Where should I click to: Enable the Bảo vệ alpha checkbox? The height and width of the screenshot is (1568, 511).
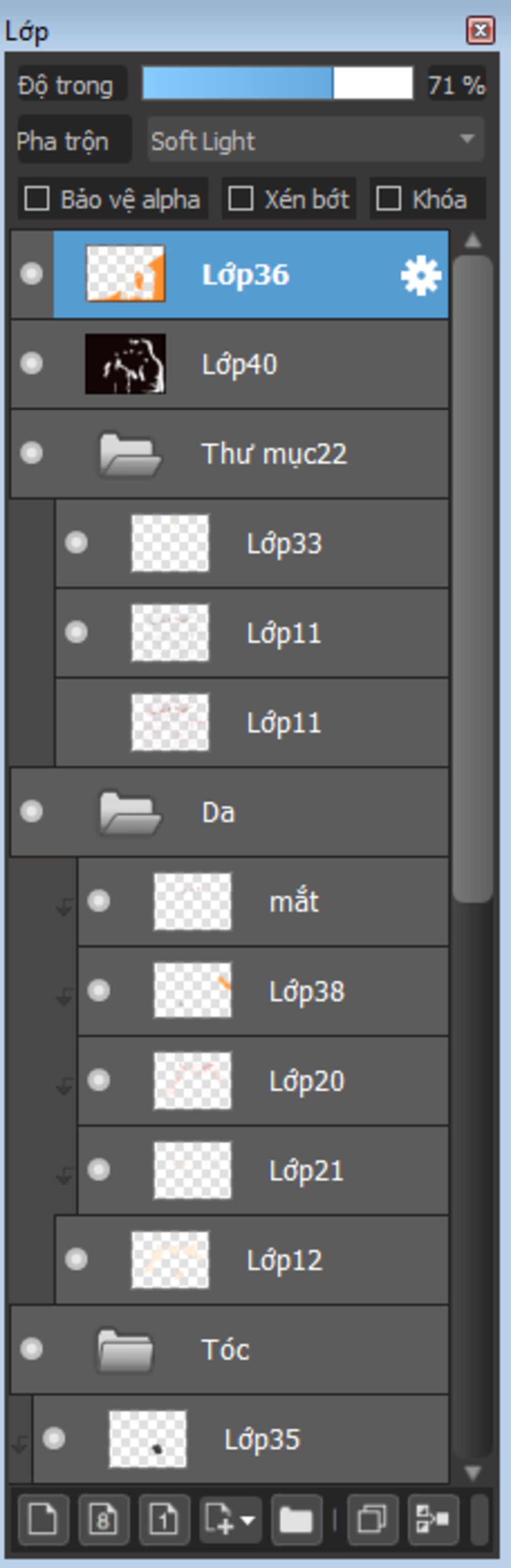click(x=36, y=198)
